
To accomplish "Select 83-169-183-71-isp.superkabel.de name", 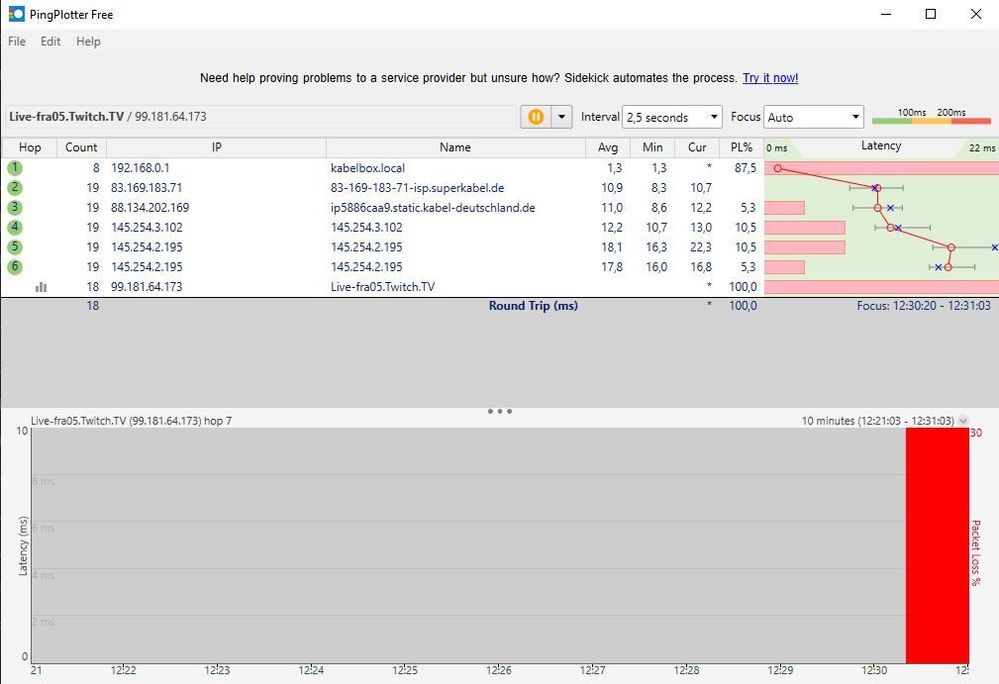I will [417, 188].
